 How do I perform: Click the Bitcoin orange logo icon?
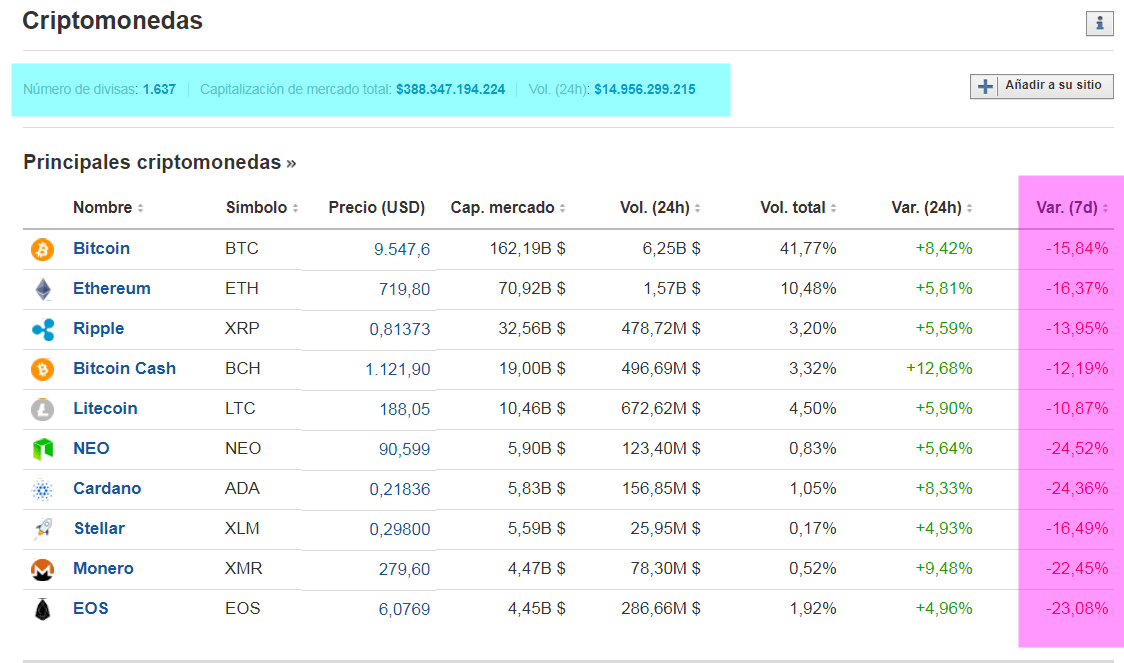[42, 249]
